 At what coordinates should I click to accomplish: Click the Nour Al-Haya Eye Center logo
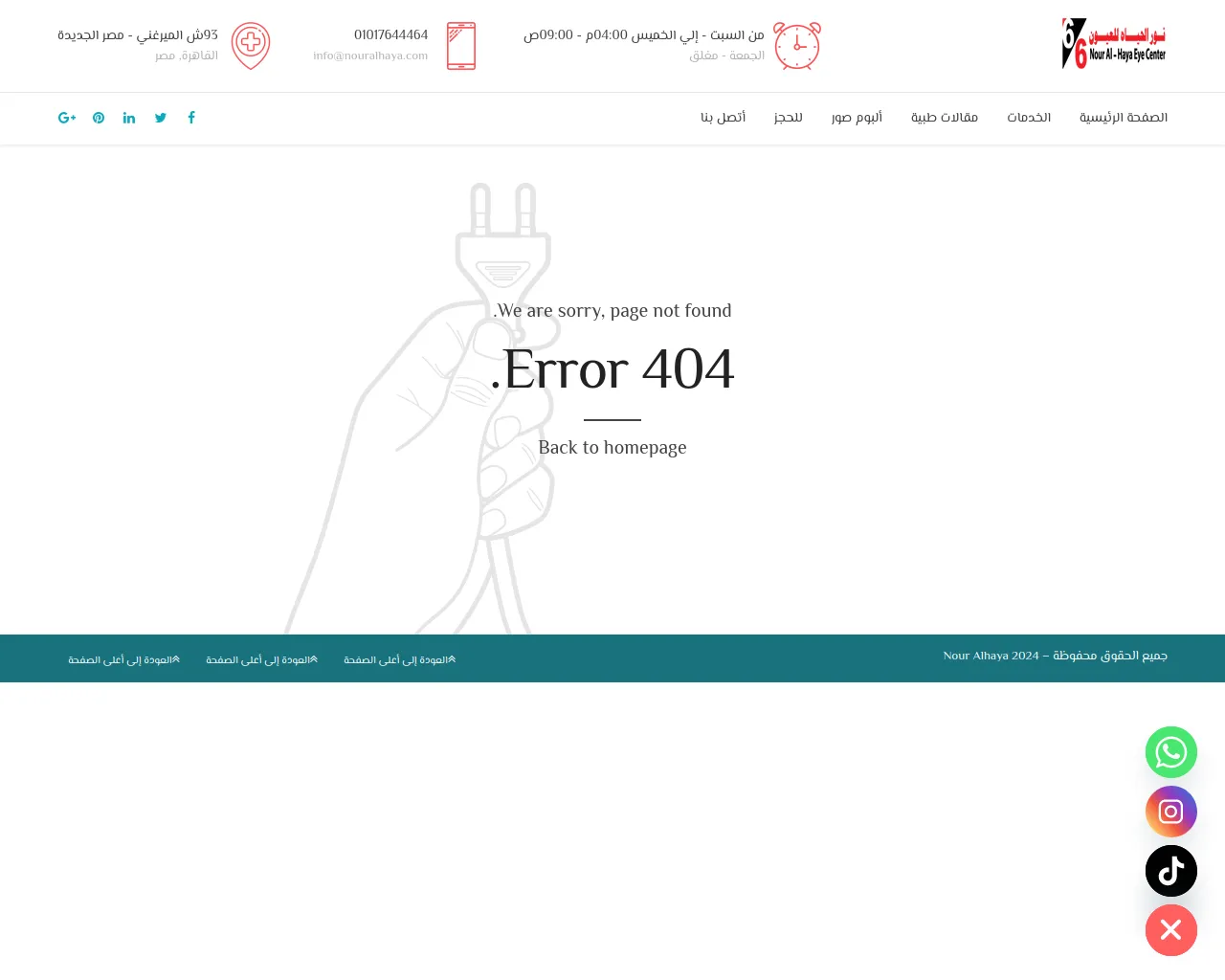coord(1114,44)
